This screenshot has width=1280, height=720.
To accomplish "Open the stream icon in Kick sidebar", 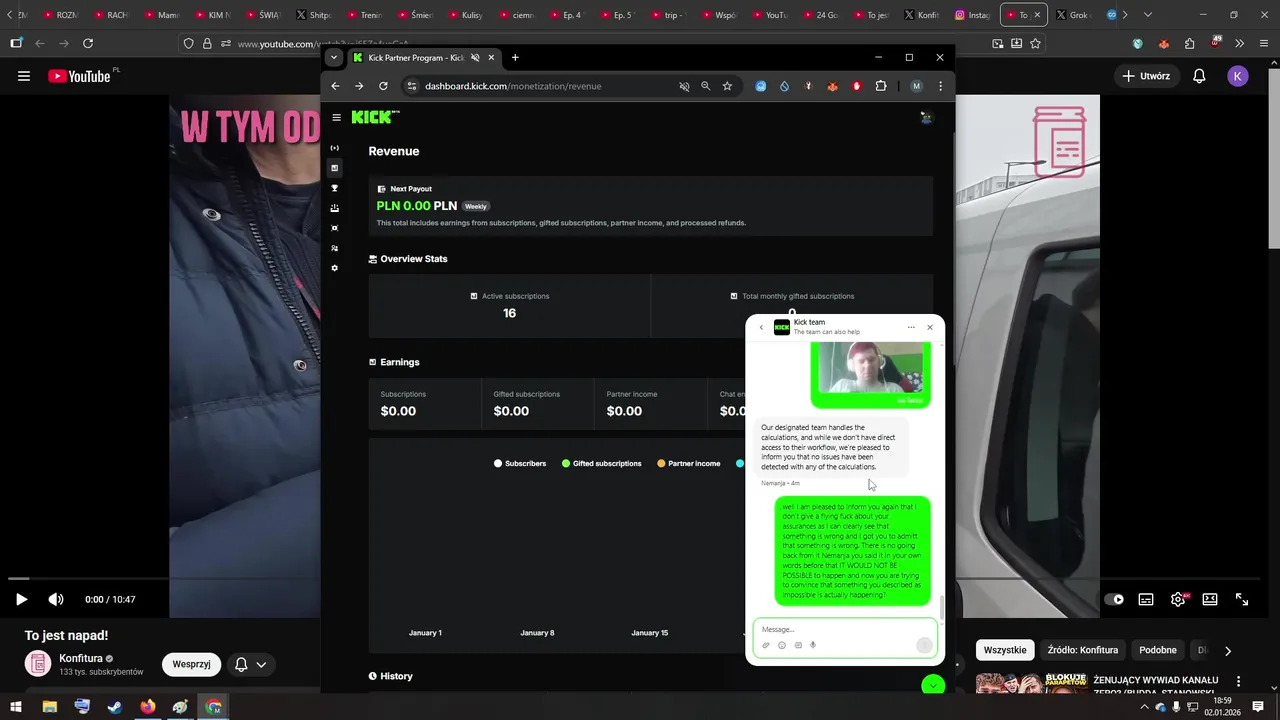I will point(335,148).
